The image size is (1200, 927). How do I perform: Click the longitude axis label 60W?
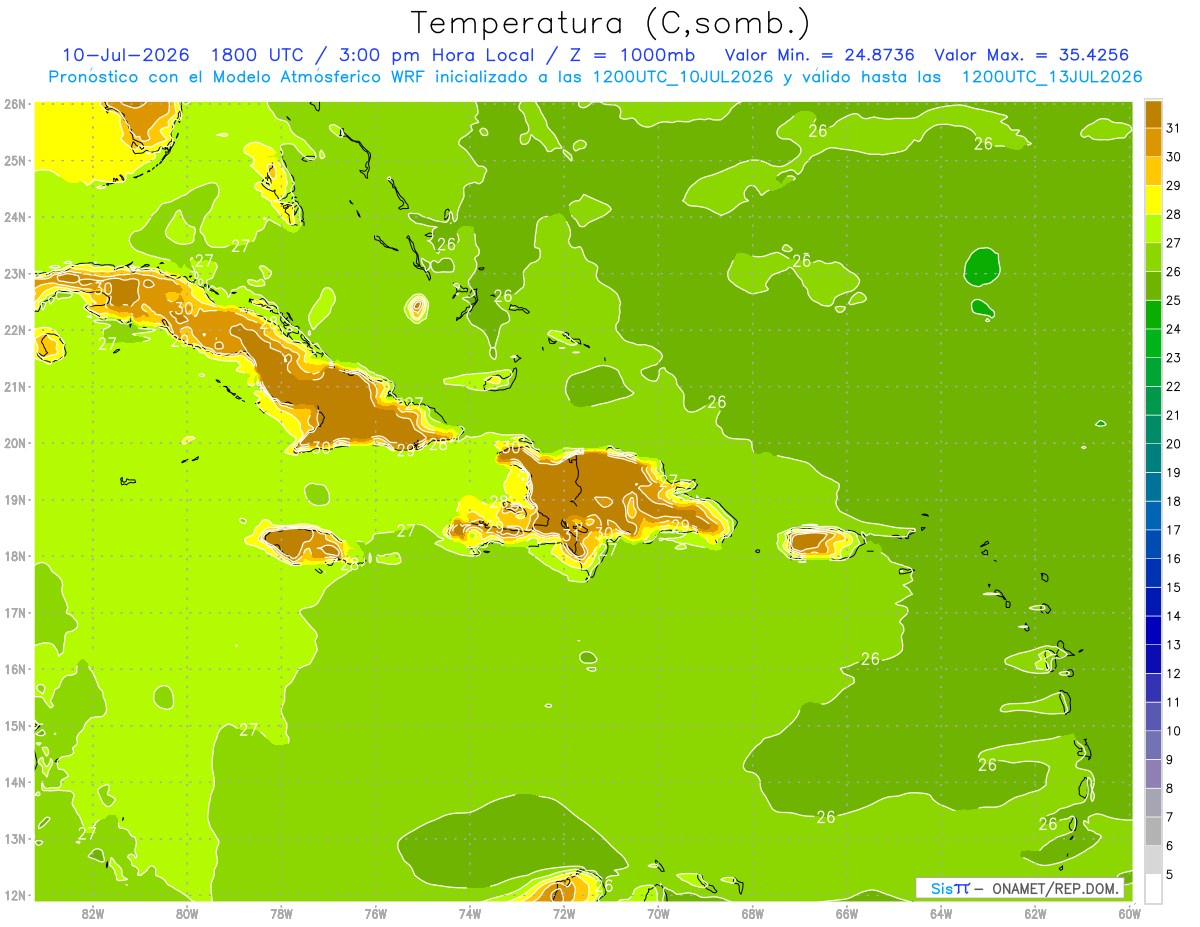tap(1129, 912)
